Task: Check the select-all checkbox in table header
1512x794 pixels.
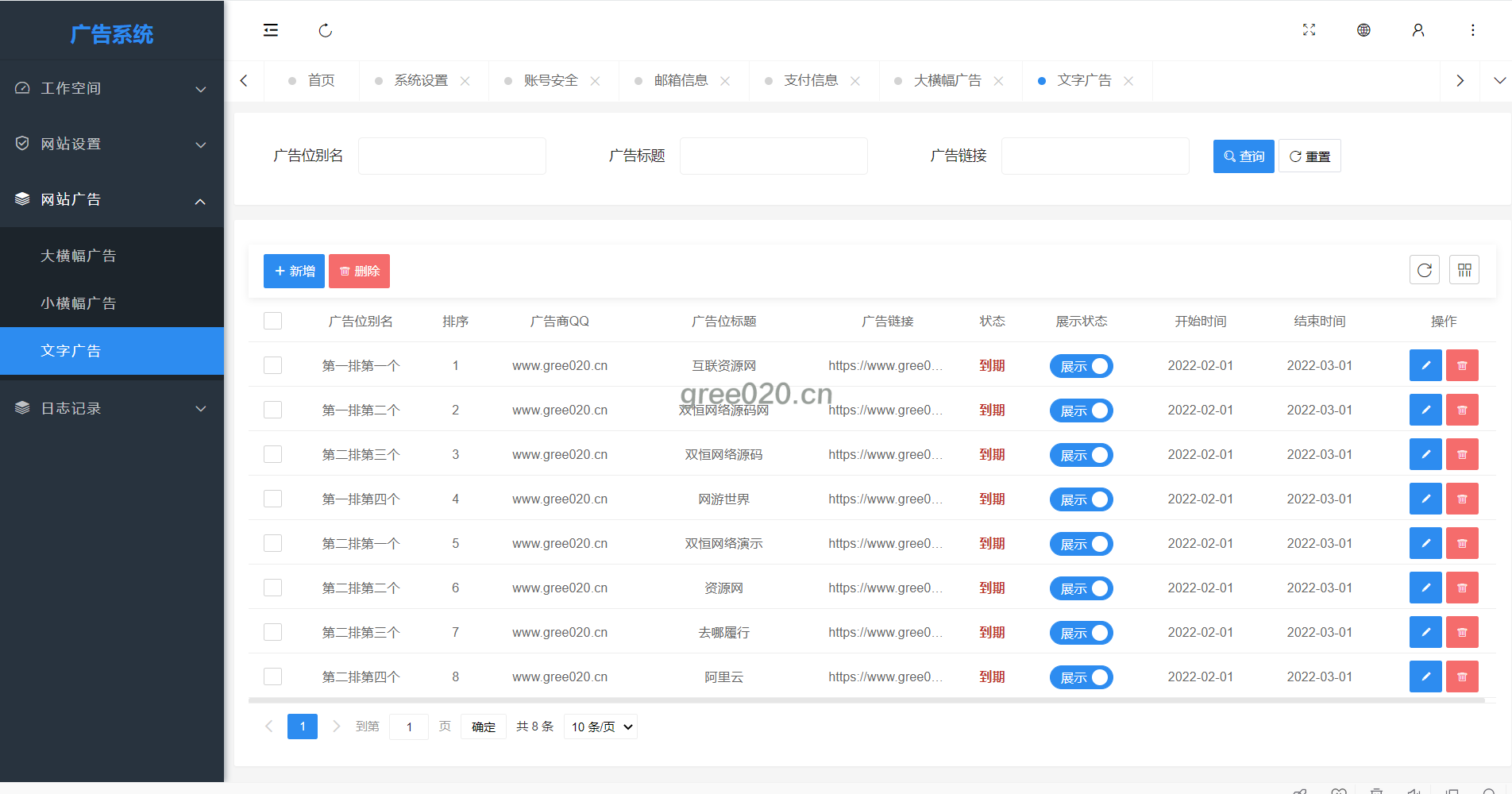Action: click(x=272, y=321)
